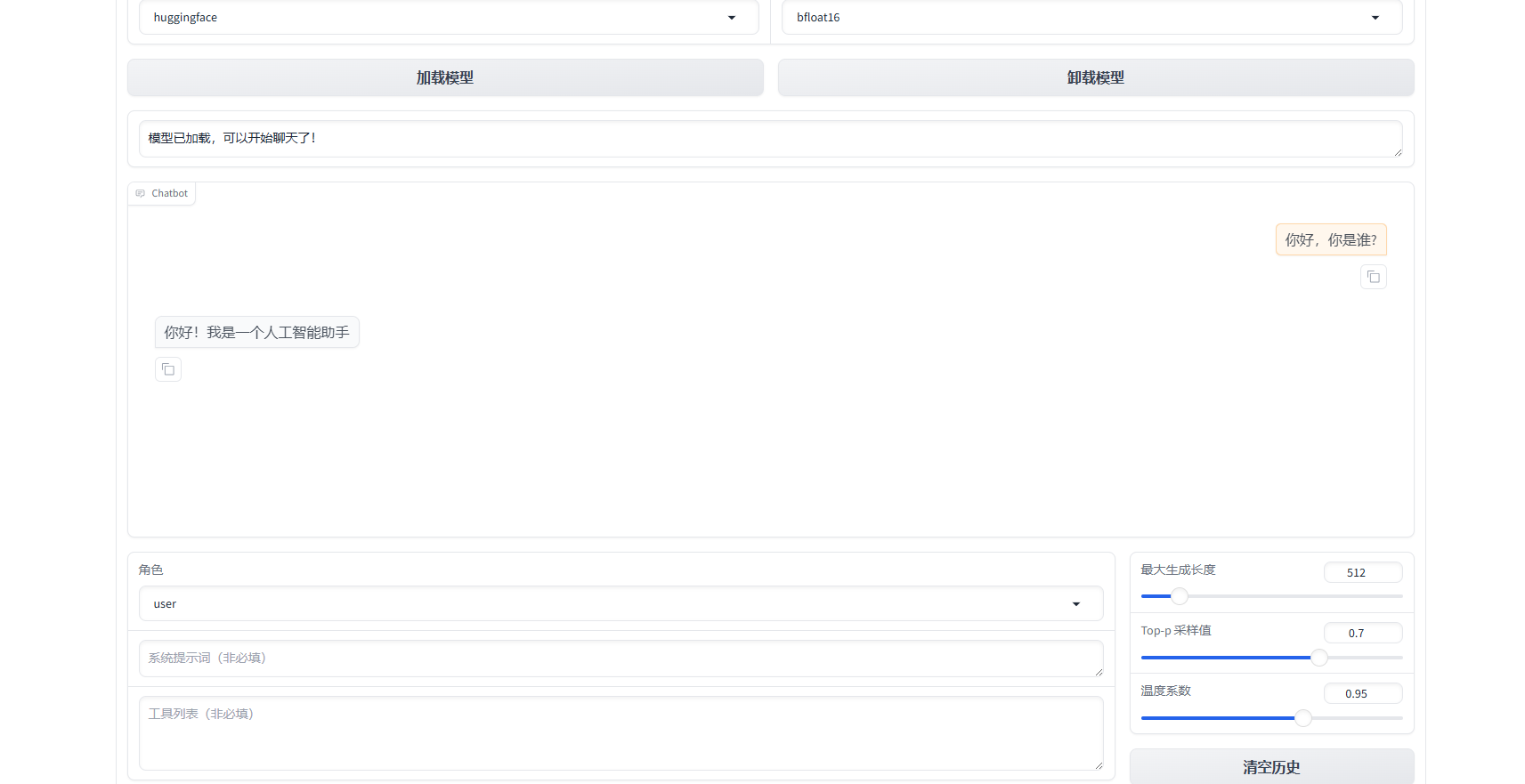This screenshot has height=784, width=1525.
Task: Click the Top-p 采样值 slider handle
Action: (1319, 658)
